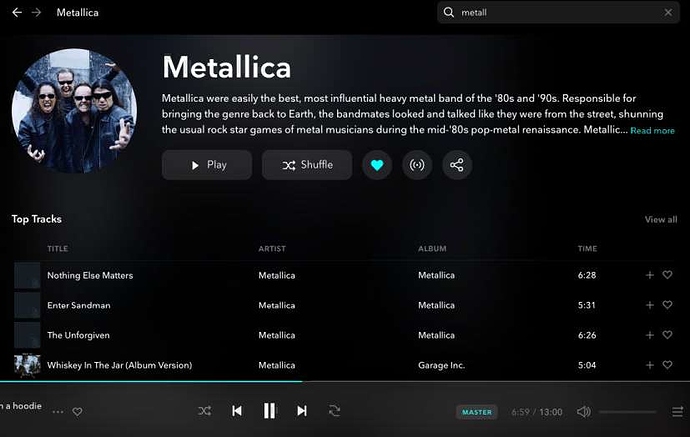Image resolution: width=690 pixels, height=437 pixels.
Task: Click Whiskey In The Jar album thumbnail
Action: point(27,365)
